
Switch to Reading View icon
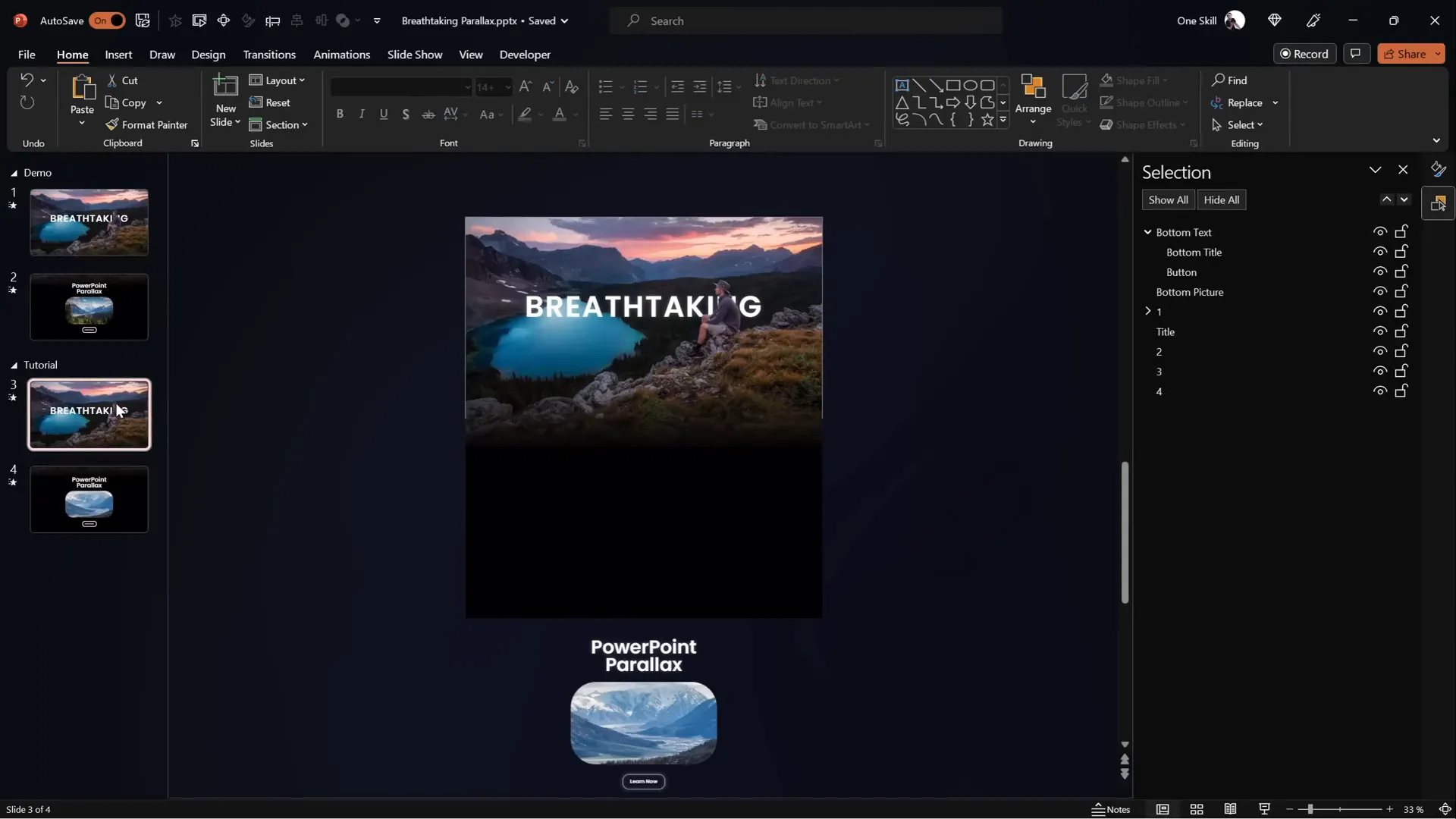click(1230, 809)
